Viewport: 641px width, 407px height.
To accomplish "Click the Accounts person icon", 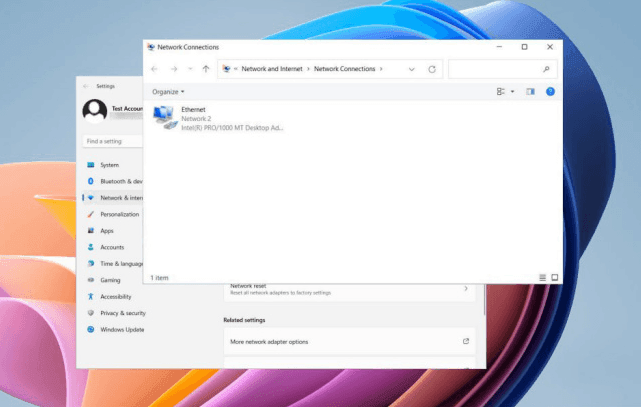I will pyautogui.click(x=91, y=247).
